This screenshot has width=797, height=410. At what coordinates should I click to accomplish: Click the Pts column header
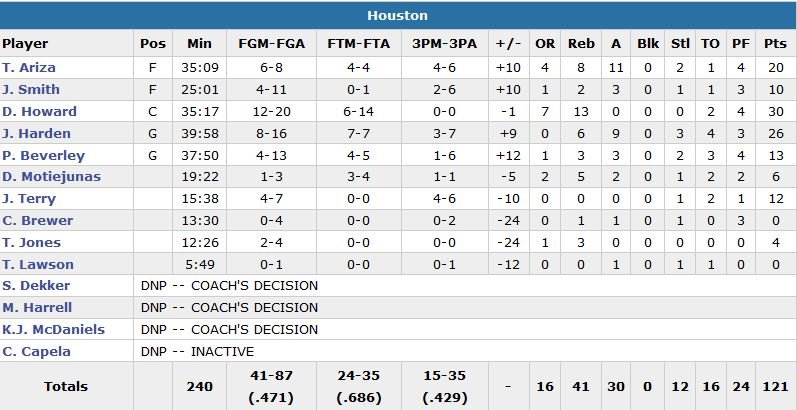pos(775,44)
